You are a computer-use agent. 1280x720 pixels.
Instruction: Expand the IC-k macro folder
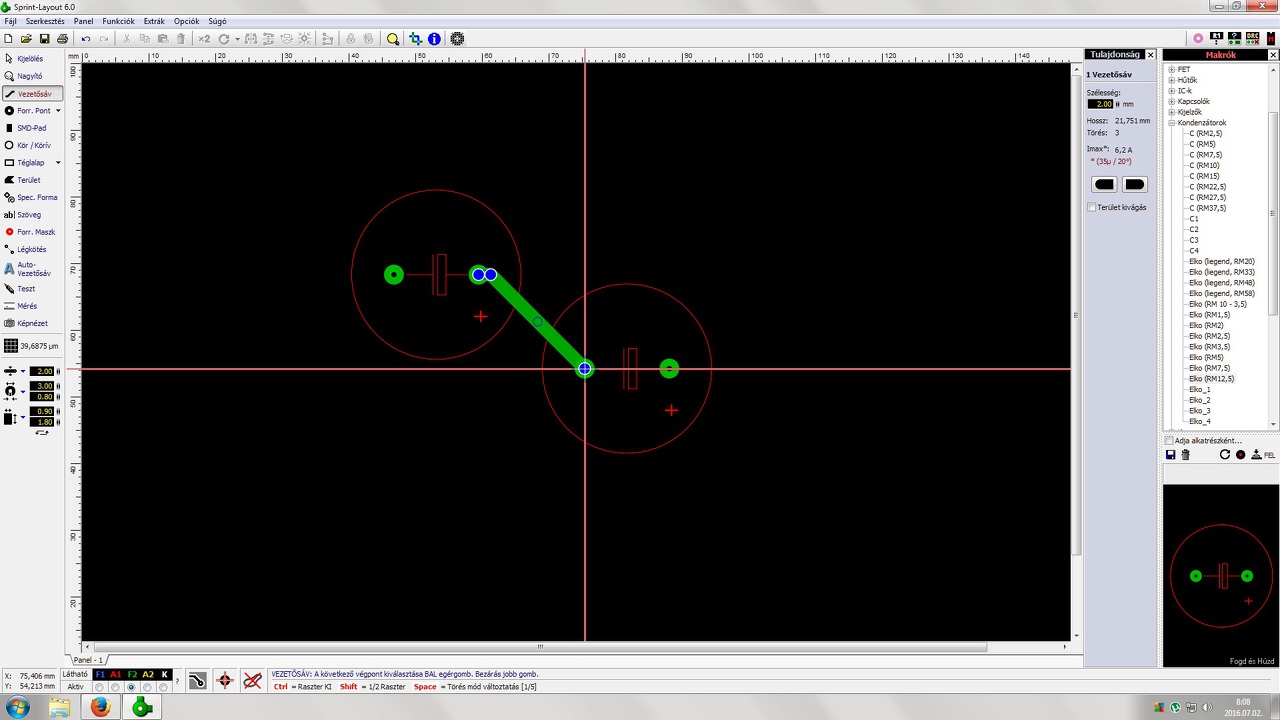point(1171,91)
